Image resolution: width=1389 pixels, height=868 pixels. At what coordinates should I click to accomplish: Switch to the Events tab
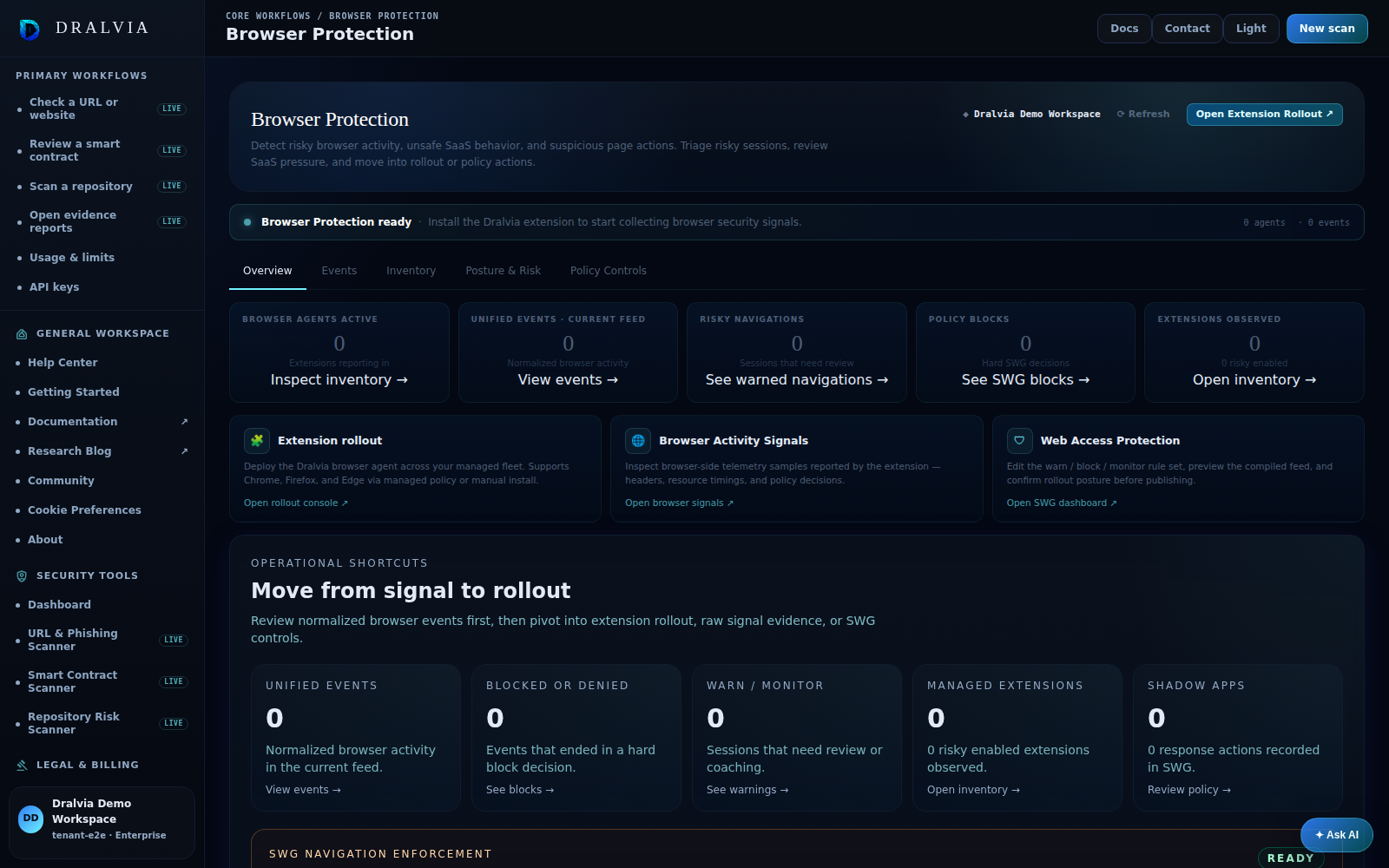click(339, 271)
